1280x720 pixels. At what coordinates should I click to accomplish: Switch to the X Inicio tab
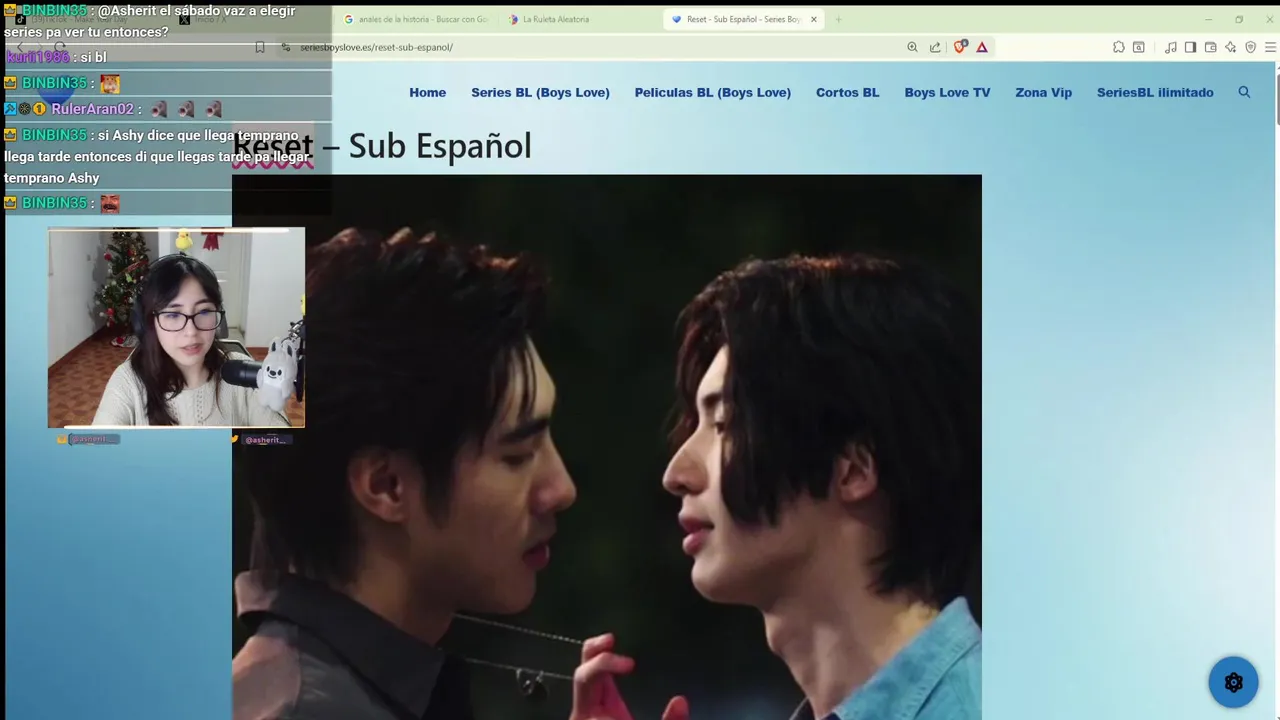(250, 19)
